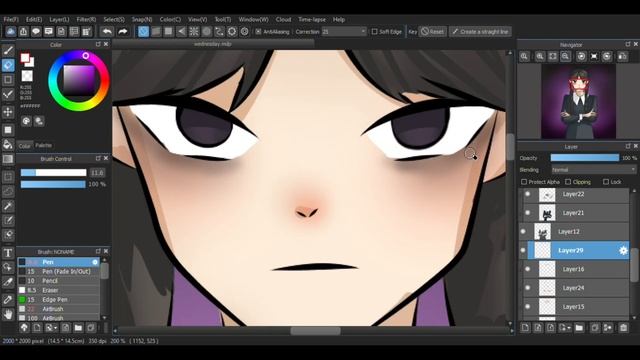Toggle the AntiAliasing checkbox

pyautogui.click(x=258, y=32)
